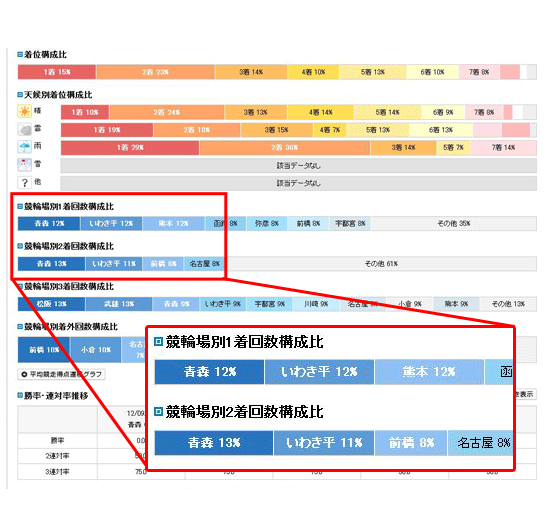This screenshot has width=550, height=524.
Task: Click the square bullet beside 天候別着位構成比 heading
Action: pos(20,95)
